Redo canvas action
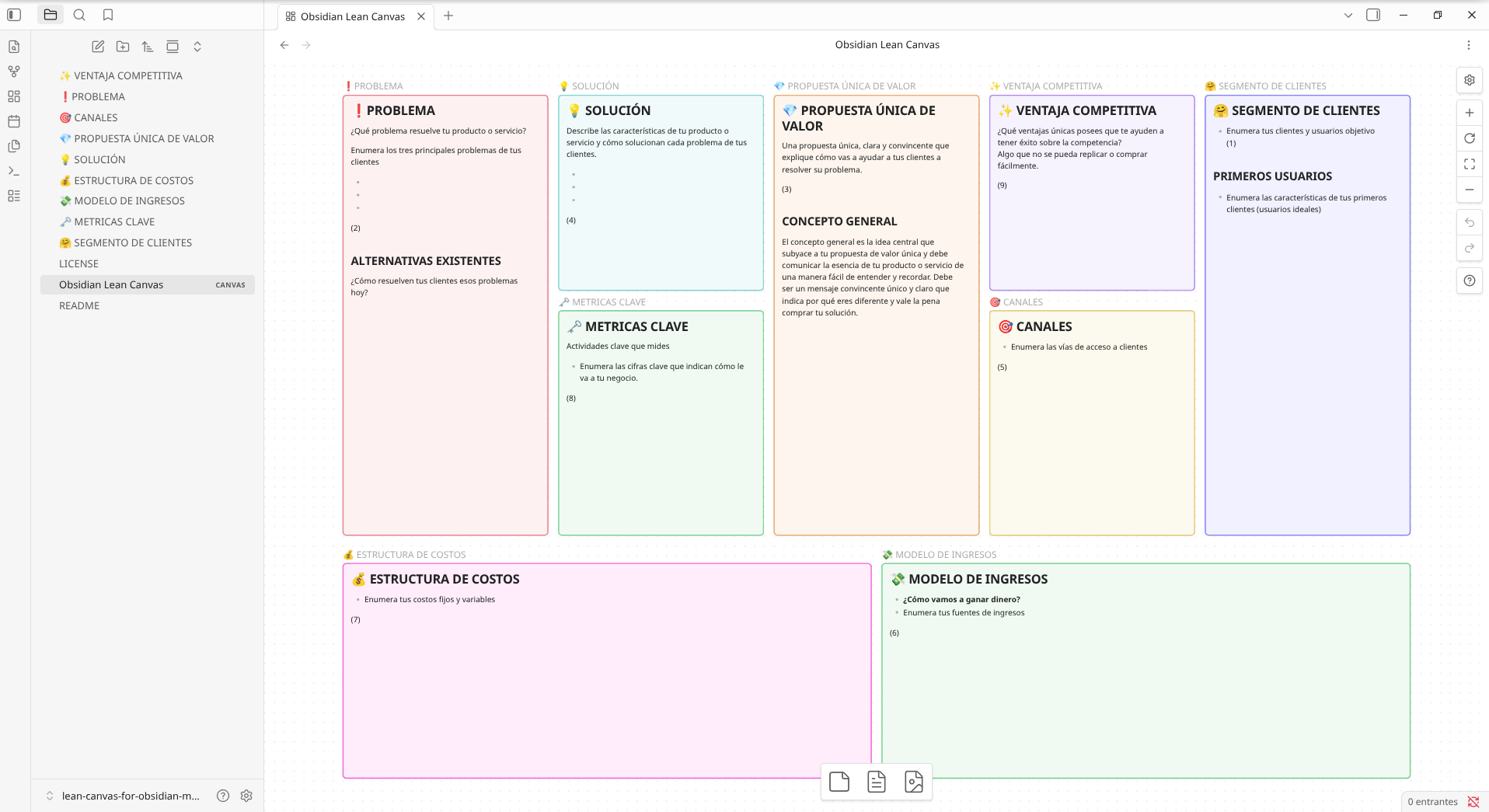Screen dimensions: 1489x812 click(1470, 248)
